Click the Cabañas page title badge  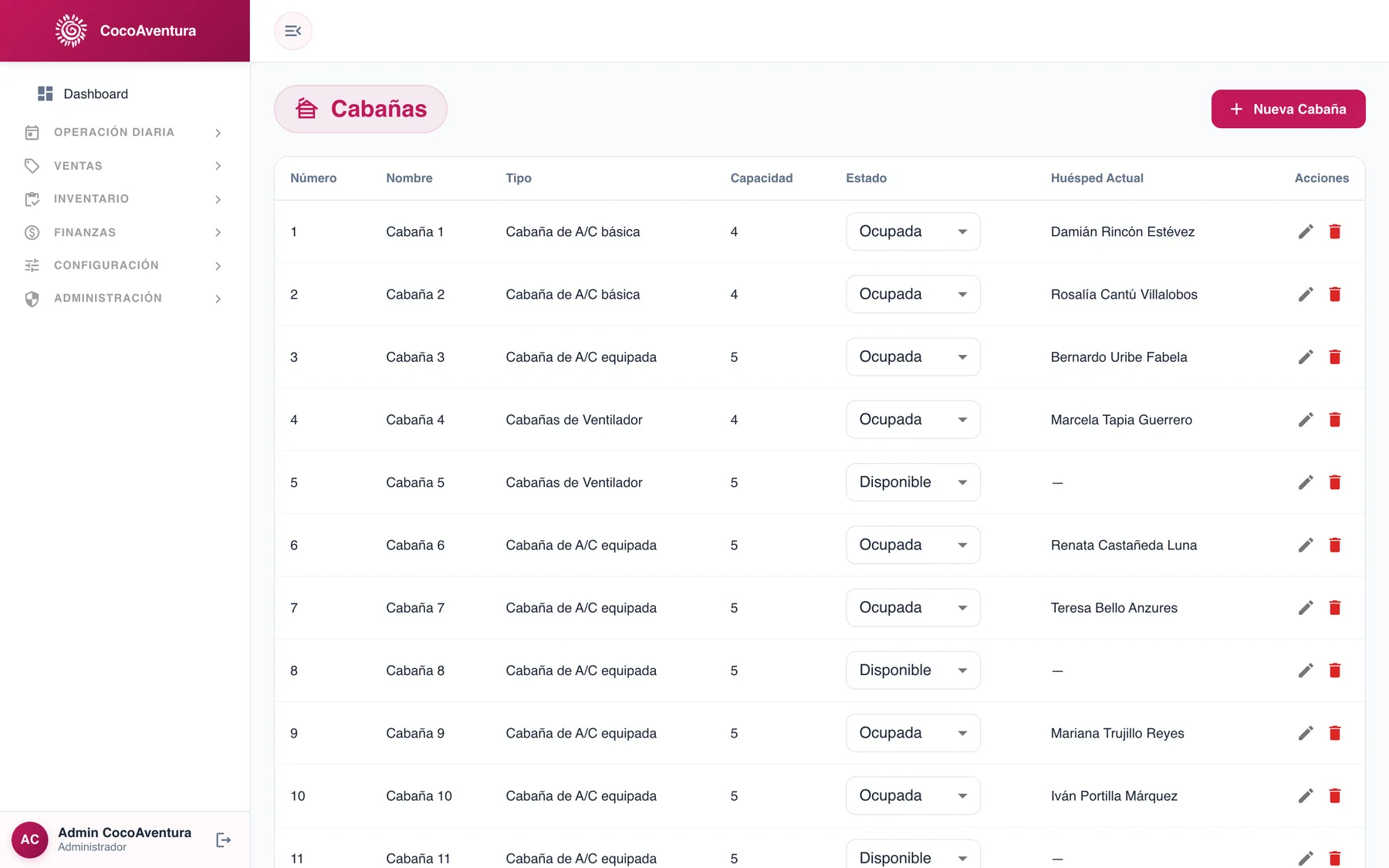[360, 109]
